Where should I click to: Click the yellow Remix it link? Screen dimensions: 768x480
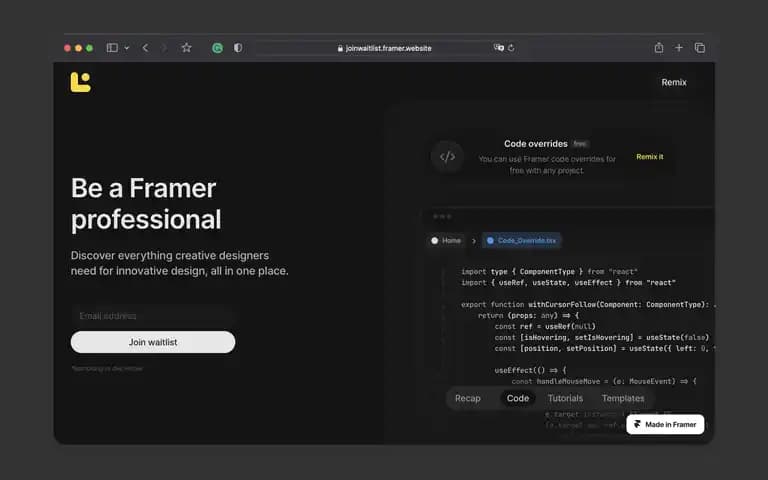coord(649,157)
